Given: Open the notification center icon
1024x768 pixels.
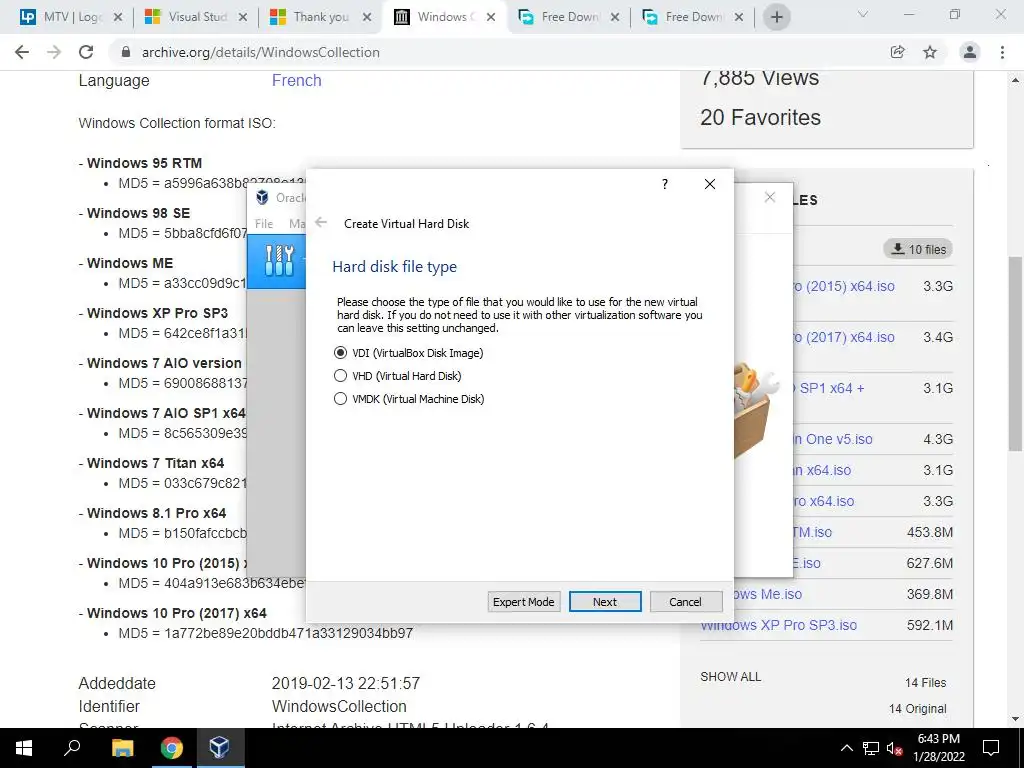Looking at the screenshot, I should click(991, 748).
